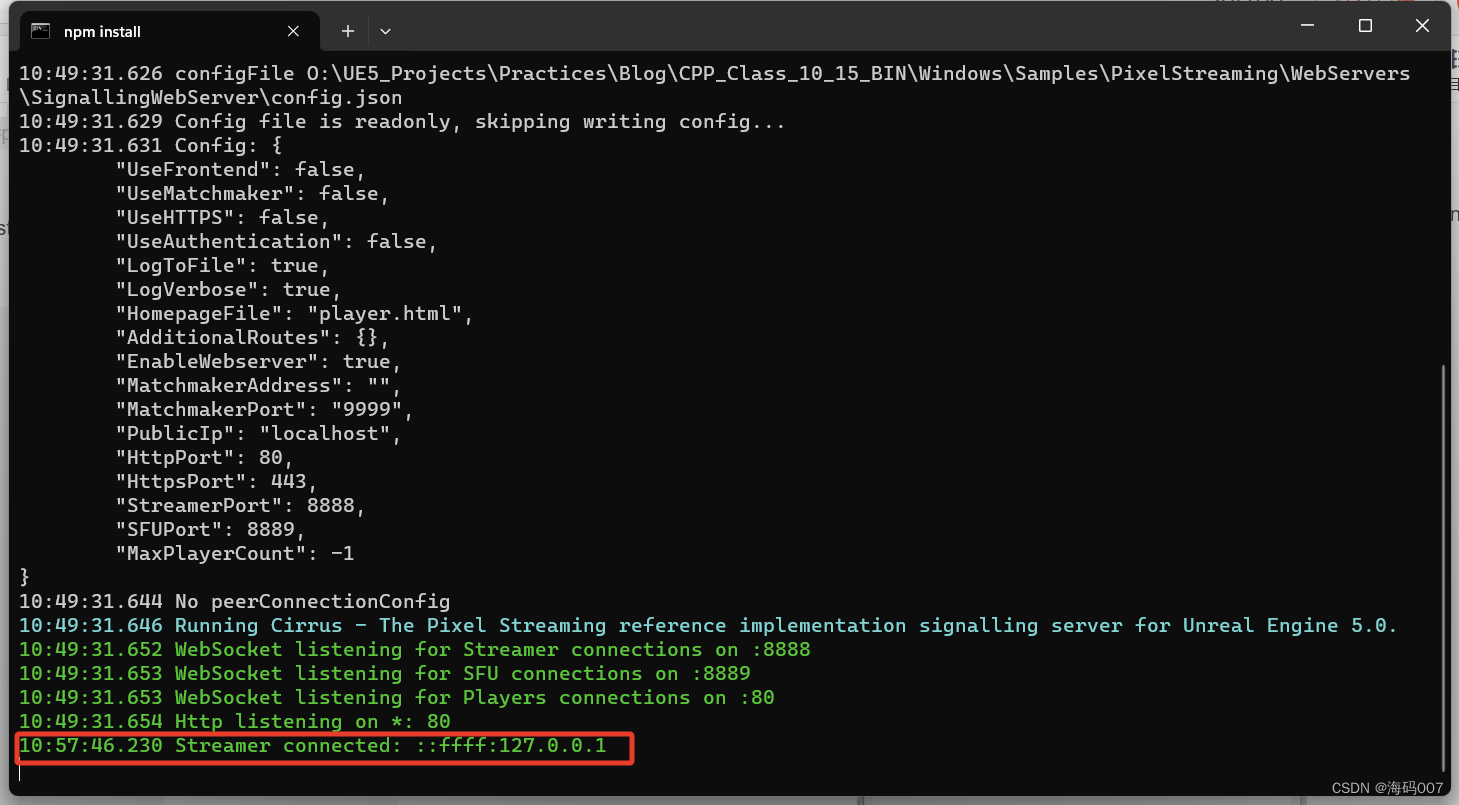Click the "UseHTTPS": false line
Image resolution: width=1459 pixels, height=805 pixels.
tap(222, 217)
